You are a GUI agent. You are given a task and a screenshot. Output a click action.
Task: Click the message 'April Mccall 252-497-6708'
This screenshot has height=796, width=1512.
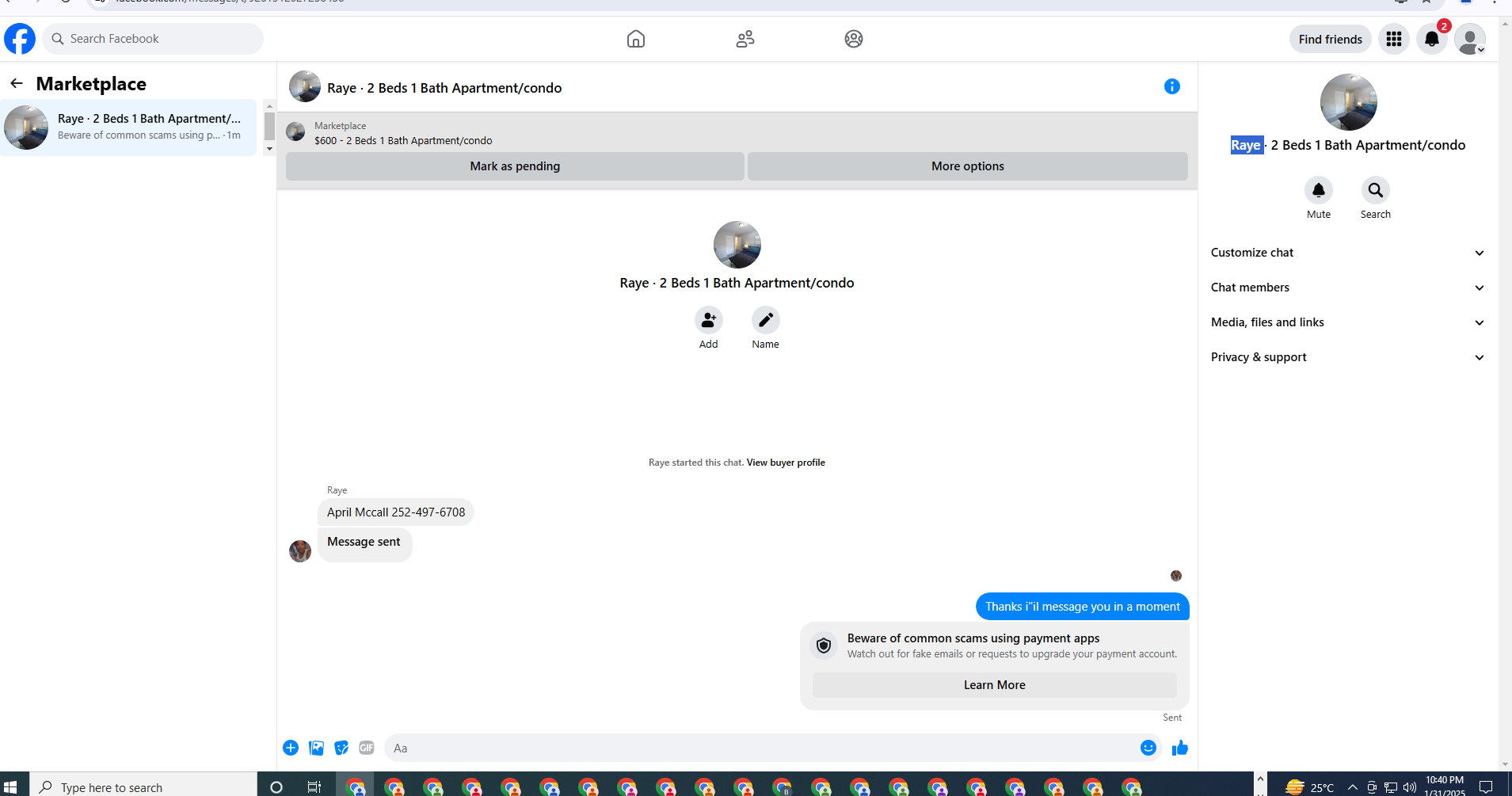pos(396,512)
